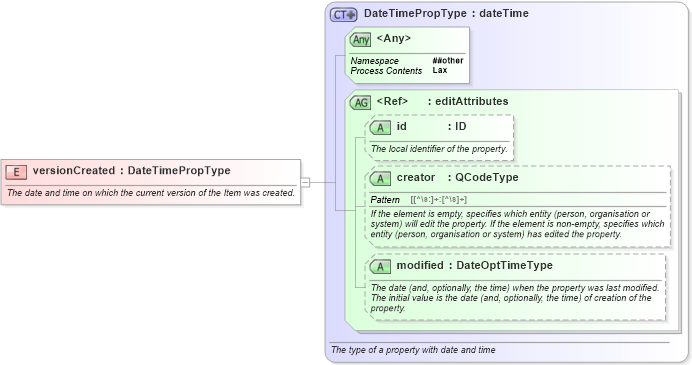The width and height of the screenshot is (692, 365).
Task: Click the Any wildcard icon
Action: (361, 40)
